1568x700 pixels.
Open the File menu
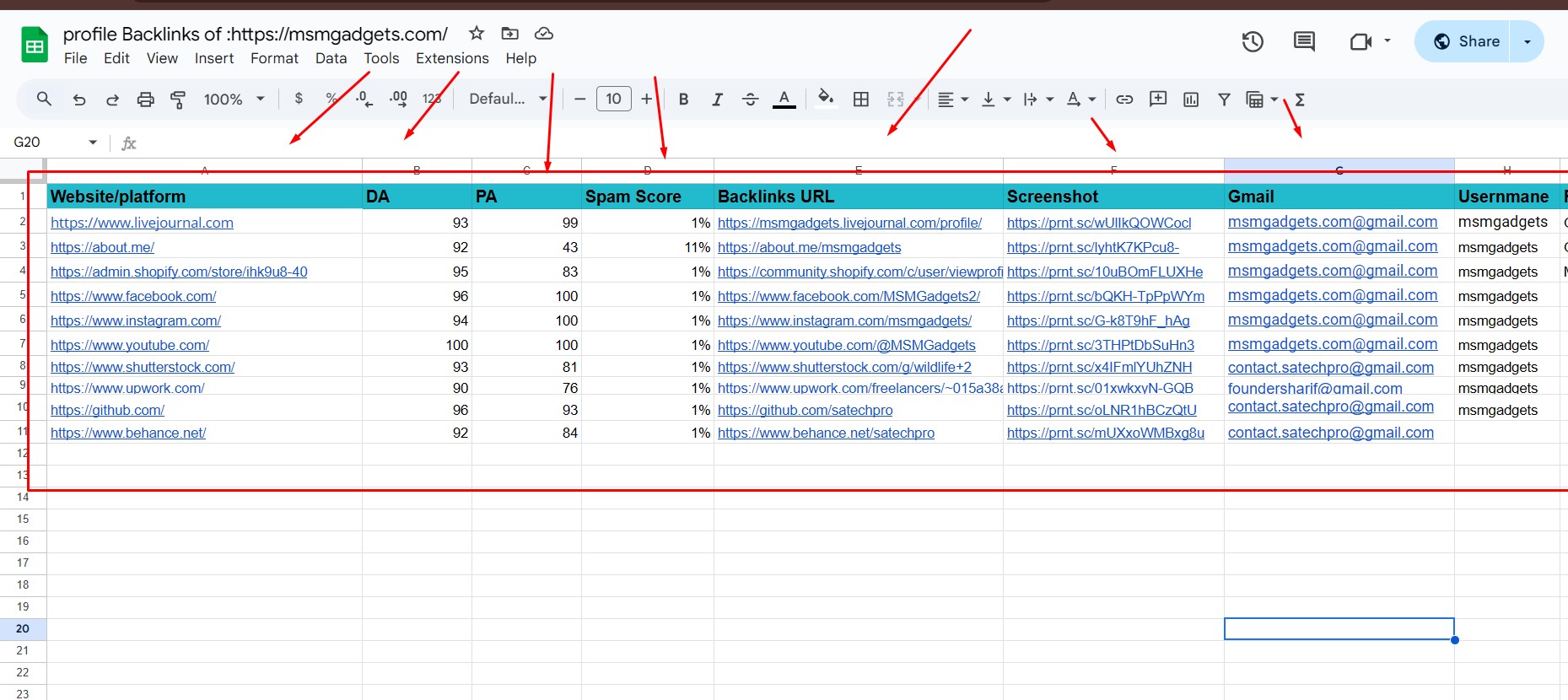click(x=75, y=58)
